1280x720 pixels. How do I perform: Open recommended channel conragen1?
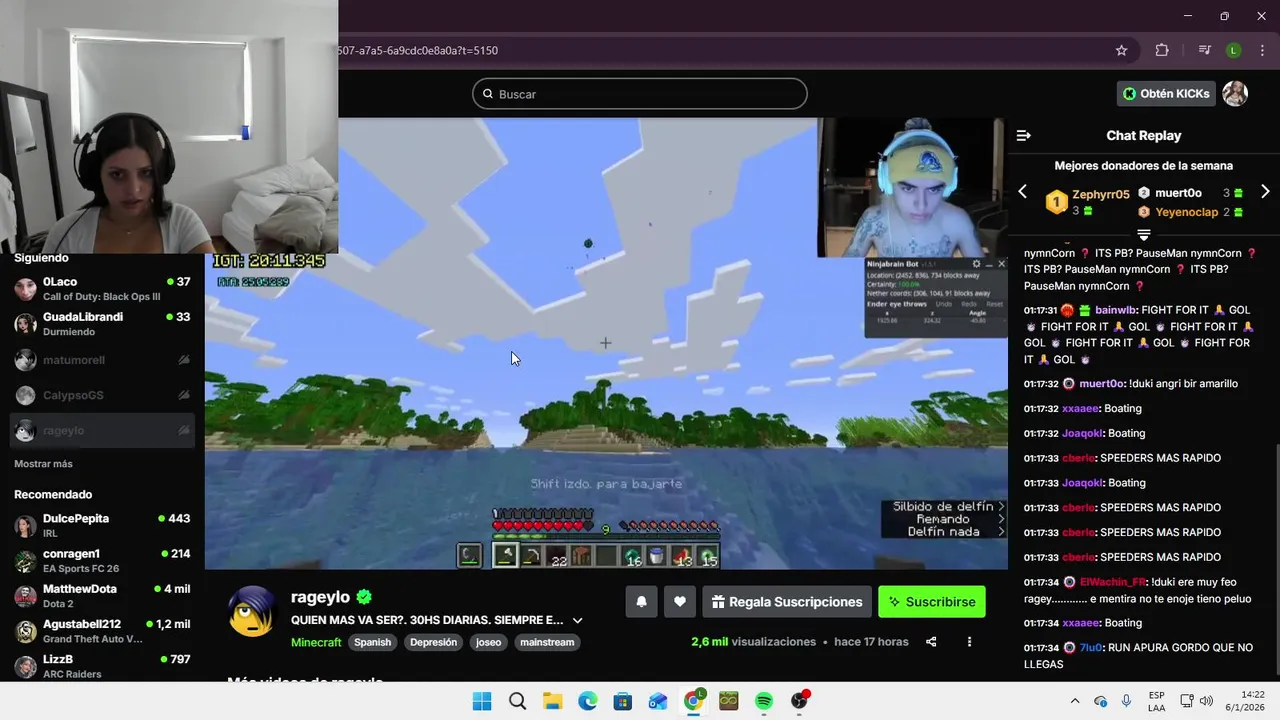pos(102,561)
